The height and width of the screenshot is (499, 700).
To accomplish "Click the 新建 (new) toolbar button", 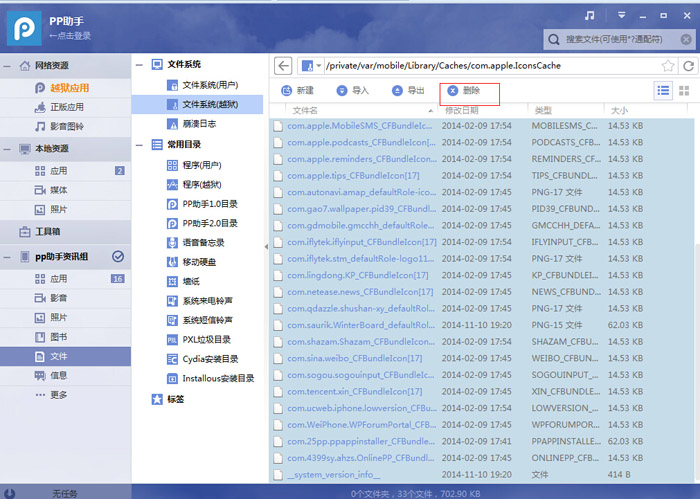I will [x=296, y=91].
